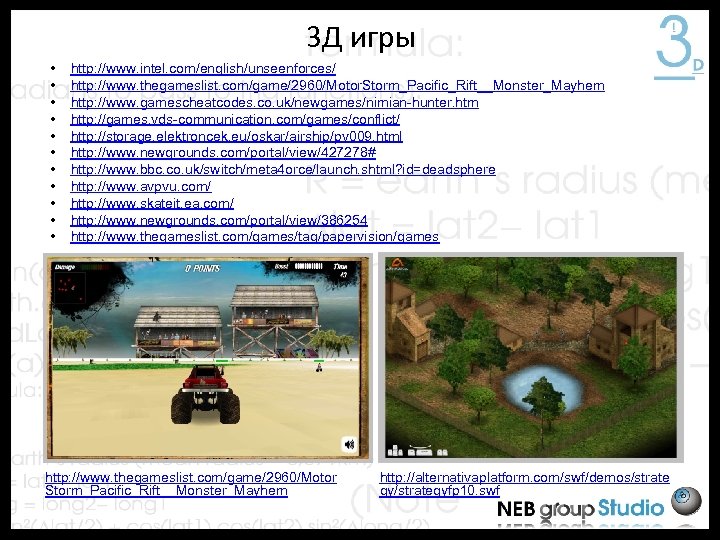720x540 pixels.
Task: Click the slide title 3Д игры
Action: point(361,37)
